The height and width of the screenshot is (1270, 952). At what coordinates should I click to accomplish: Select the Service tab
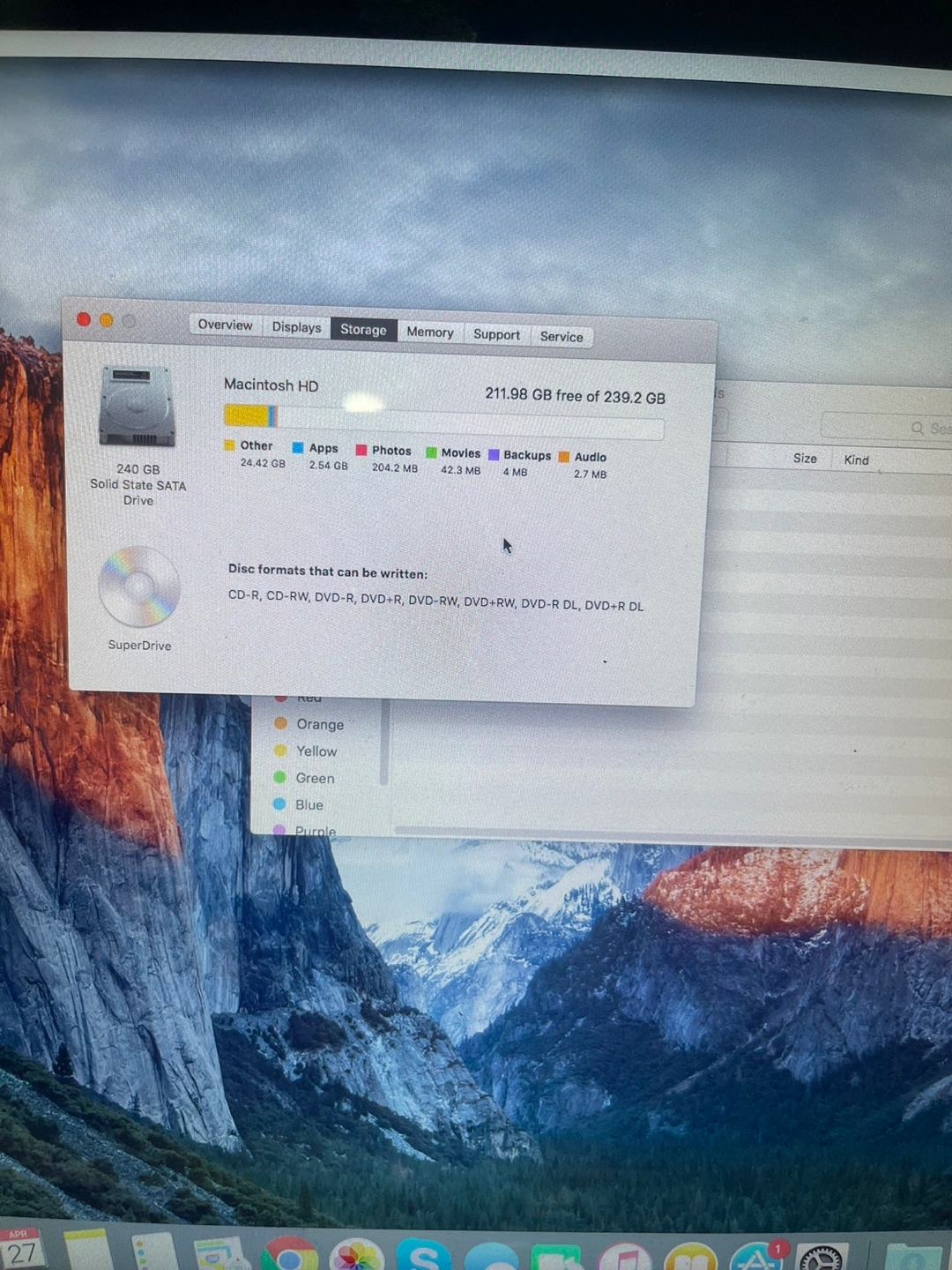click(562, 337)
